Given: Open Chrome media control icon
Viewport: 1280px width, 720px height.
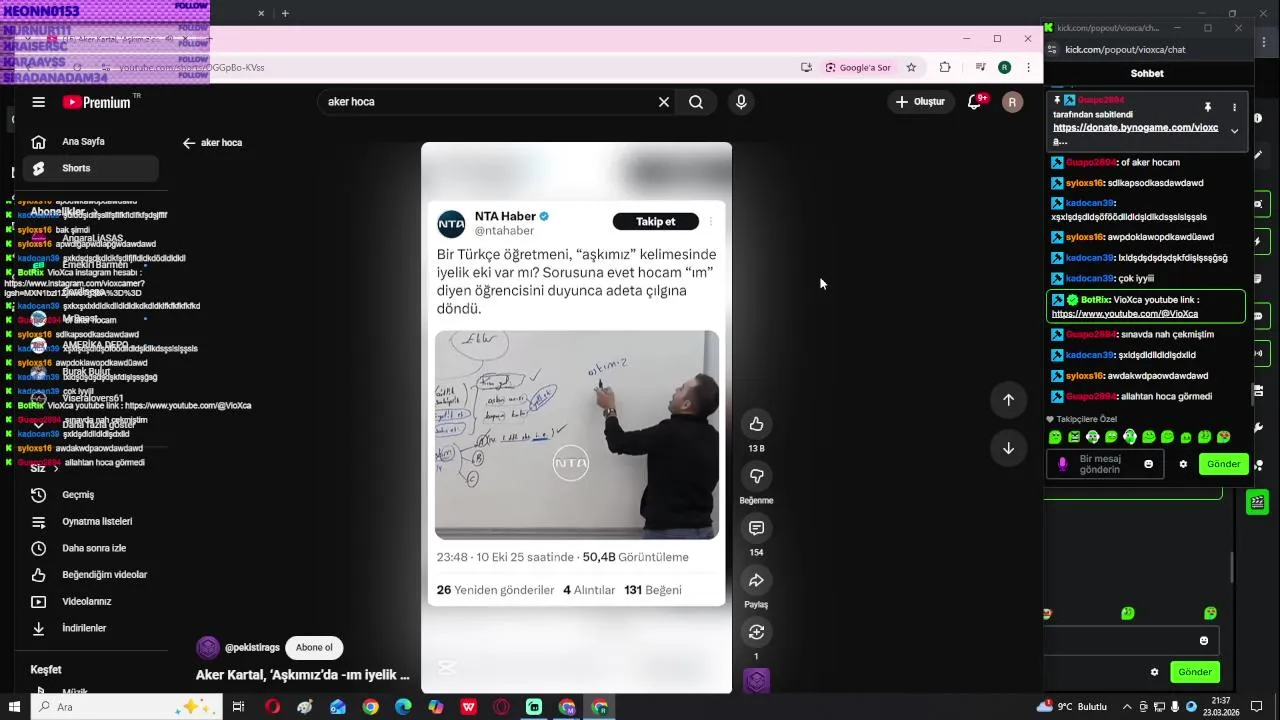Looking at the screenshot, I should [981, 68].
